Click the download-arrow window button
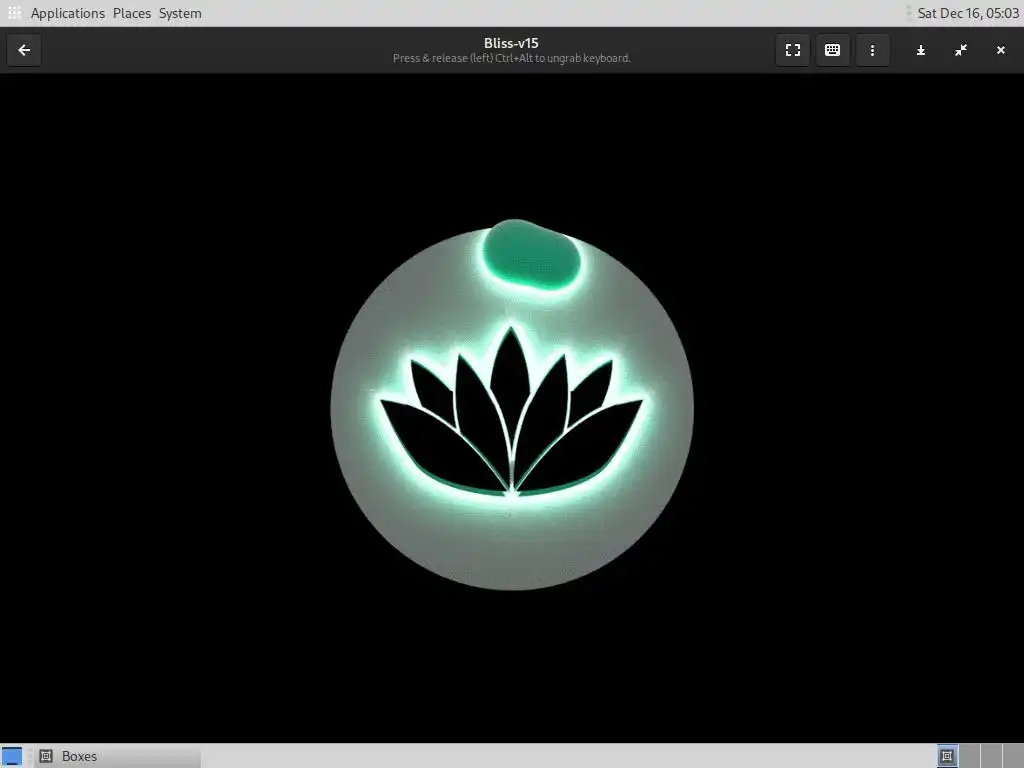Screen dimensions: 1024x768 pos(921,50)
